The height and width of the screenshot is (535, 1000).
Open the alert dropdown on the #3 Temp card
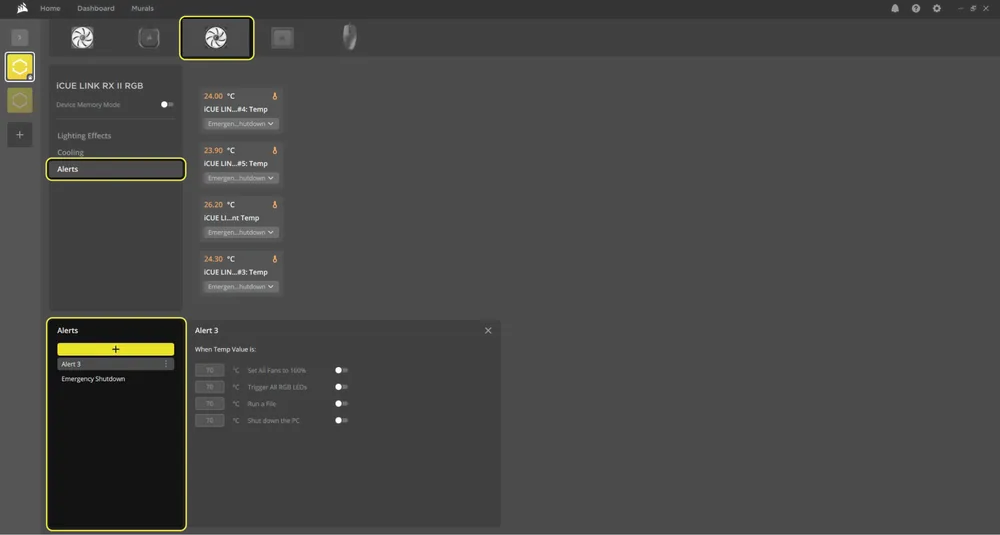click(240, 286)
